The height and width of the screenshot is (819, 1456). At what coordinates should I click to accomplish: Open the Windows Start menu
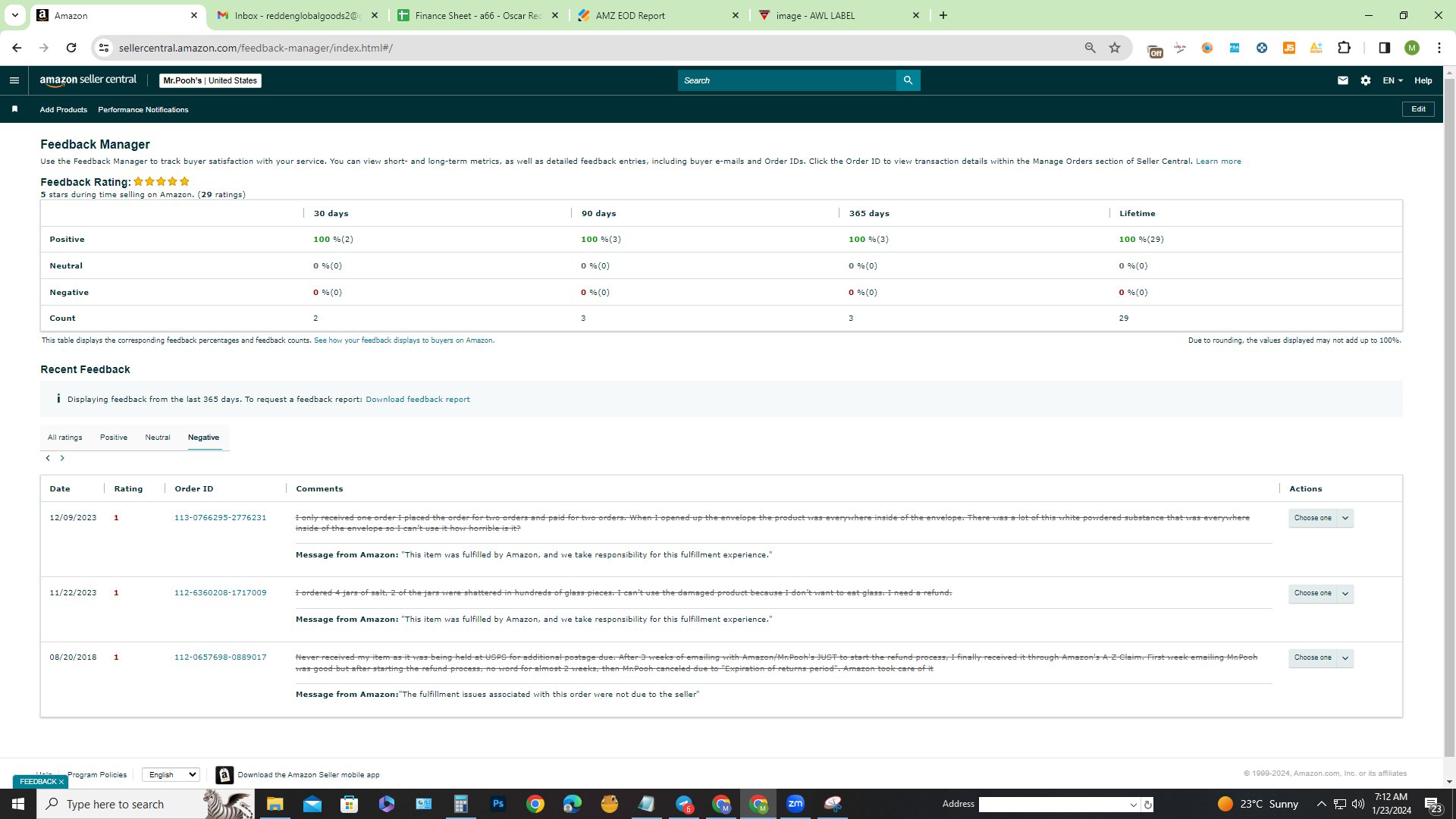(x=18, y=804)
